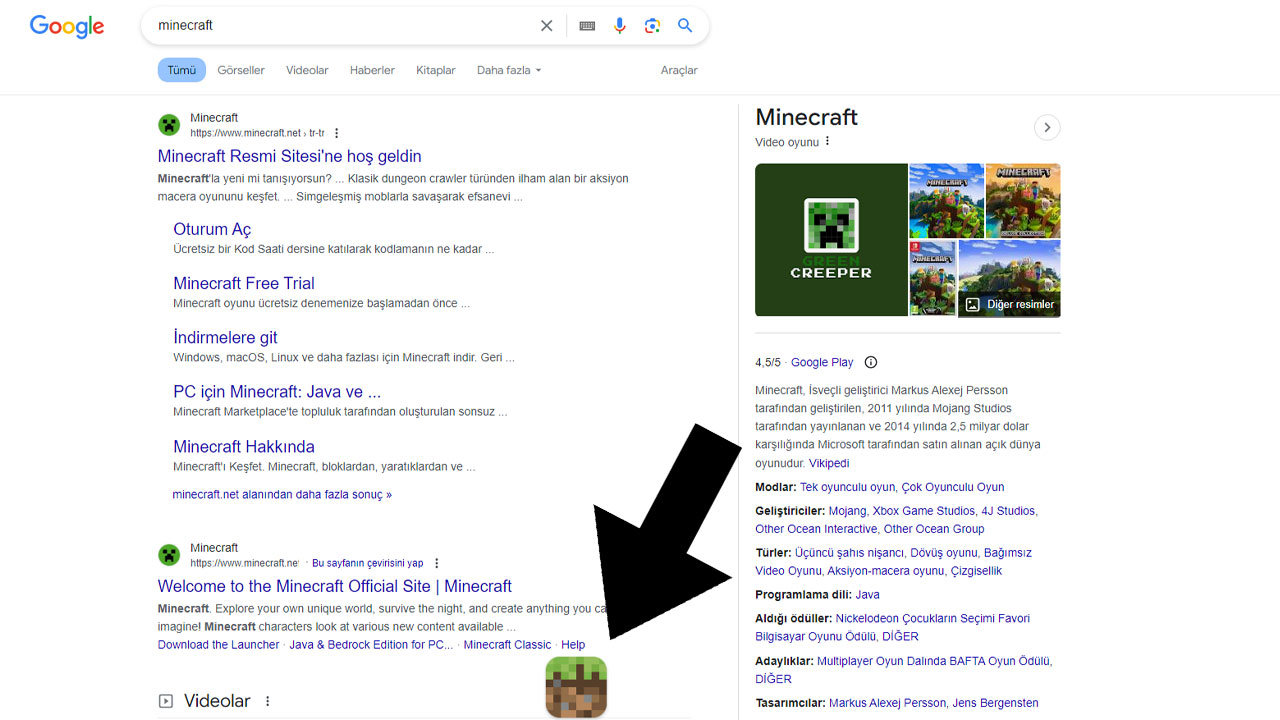Screen dimensions: 1280x720
Task: Open the Vikipedi source link
Action: point(829,463)
